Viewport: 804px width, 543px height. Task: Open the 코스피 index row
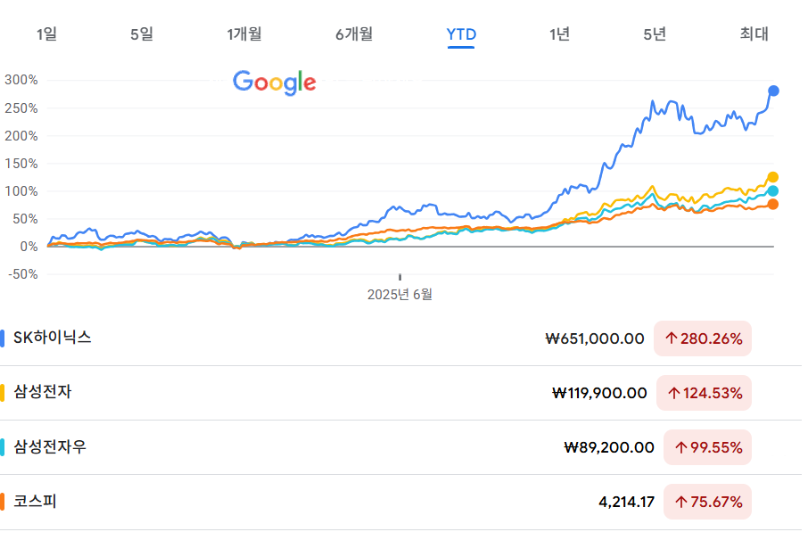(34, 501)
